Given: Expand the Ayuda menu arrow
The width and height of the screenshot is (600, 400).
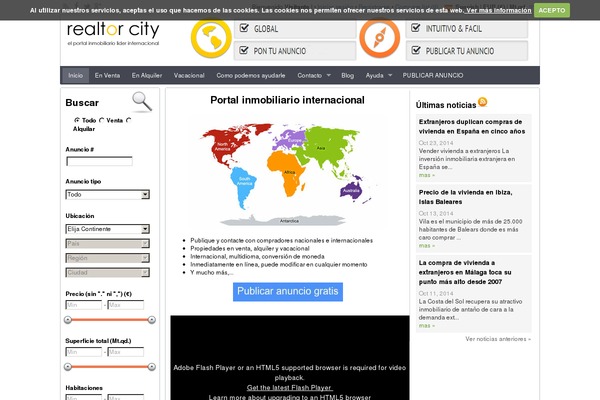Looking at the screenshot, I should [x=390, y=75].
